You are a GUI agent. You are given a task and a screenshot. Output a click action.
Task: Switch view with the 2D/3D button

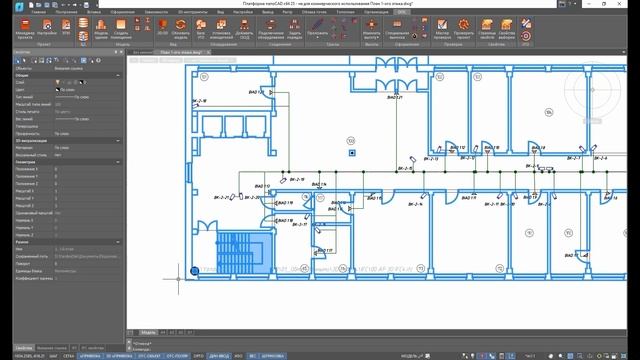[x=163, y=27]
